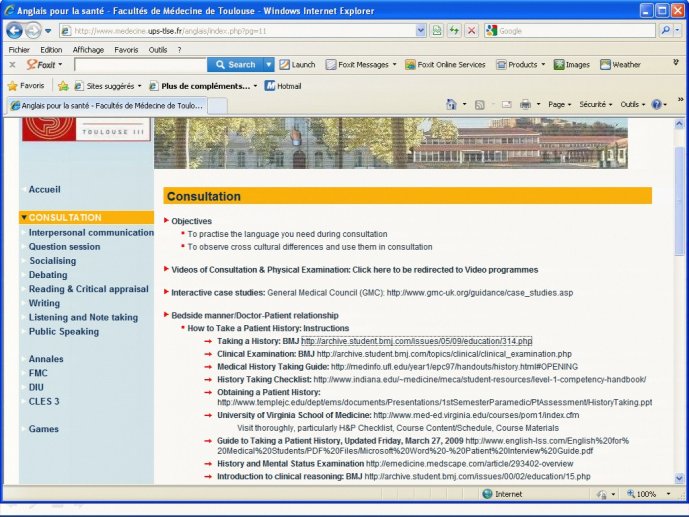This screenshot has height=517, width=689.
Task: Go back with the browser Back arrow
Action: click(14, 31)
